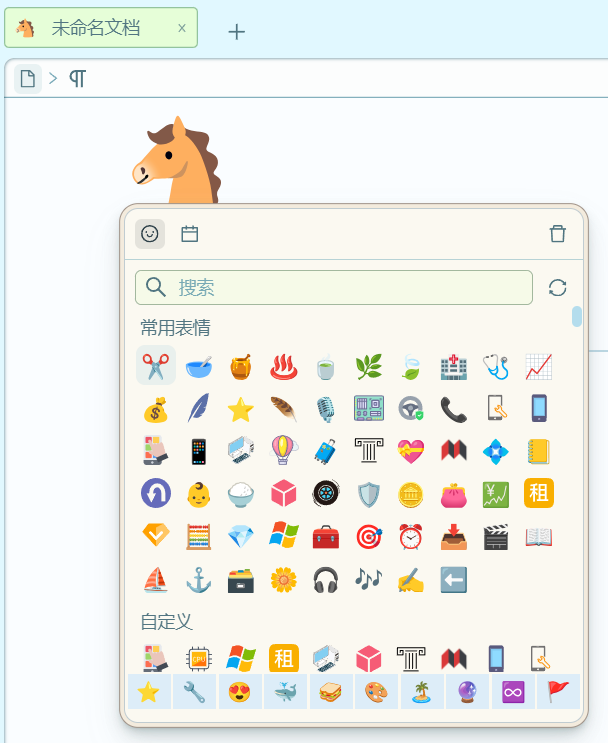This screenshot has height=743, width=608.
Task: Select the Windows logo emoji in 自定义 section
Action: point(241,658)
